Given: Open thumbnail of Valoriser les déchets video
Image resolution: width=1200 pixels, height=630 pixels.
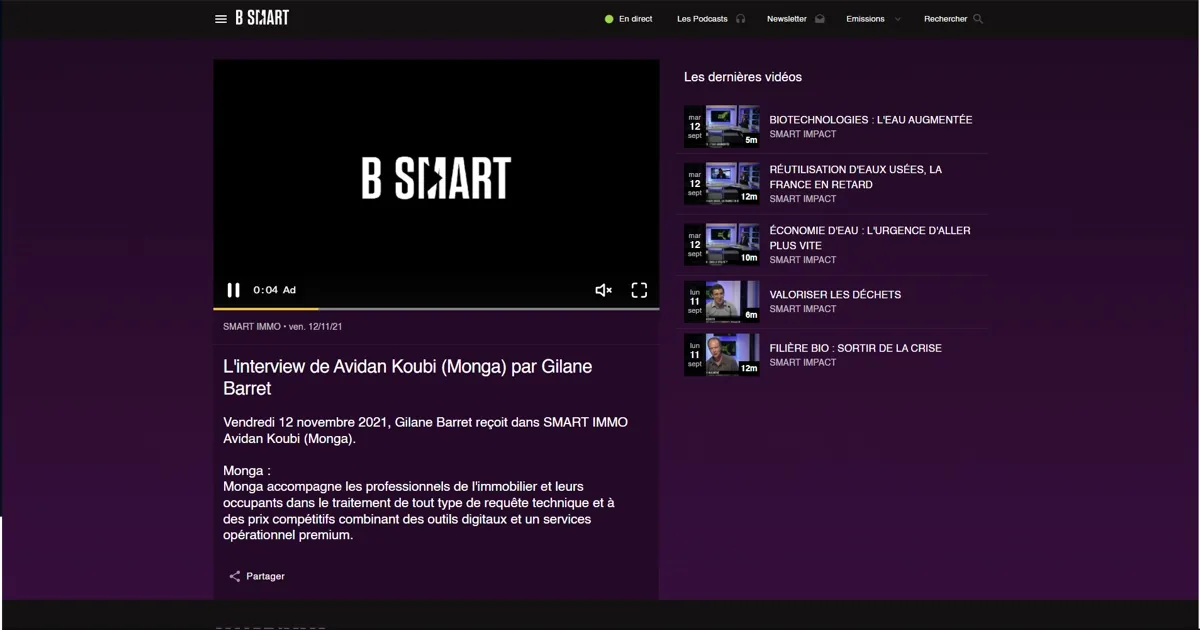Looking at the screenshot, I should tap(721, 301).
